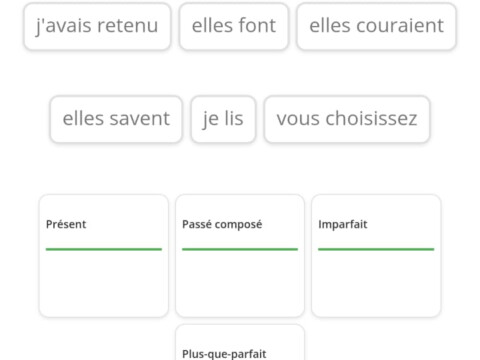Click the green line under Imparfait
The height and width of the screenshot is (360, 480).
376,249
